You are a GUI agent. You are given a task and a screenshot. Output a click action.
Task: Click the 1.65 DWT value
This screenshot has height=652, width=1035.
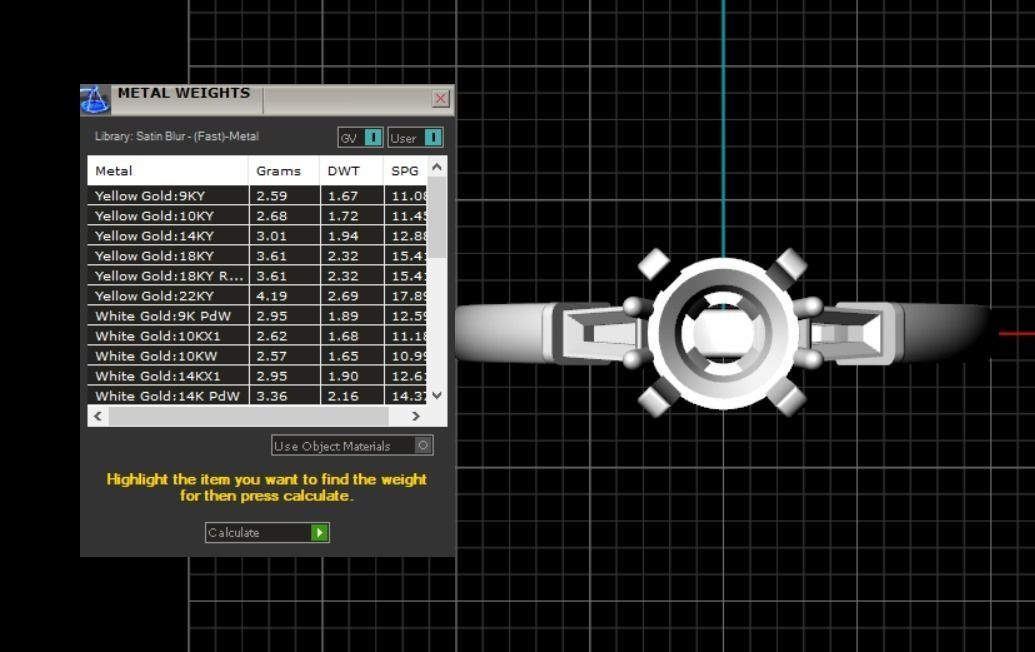tap(343, 356)
